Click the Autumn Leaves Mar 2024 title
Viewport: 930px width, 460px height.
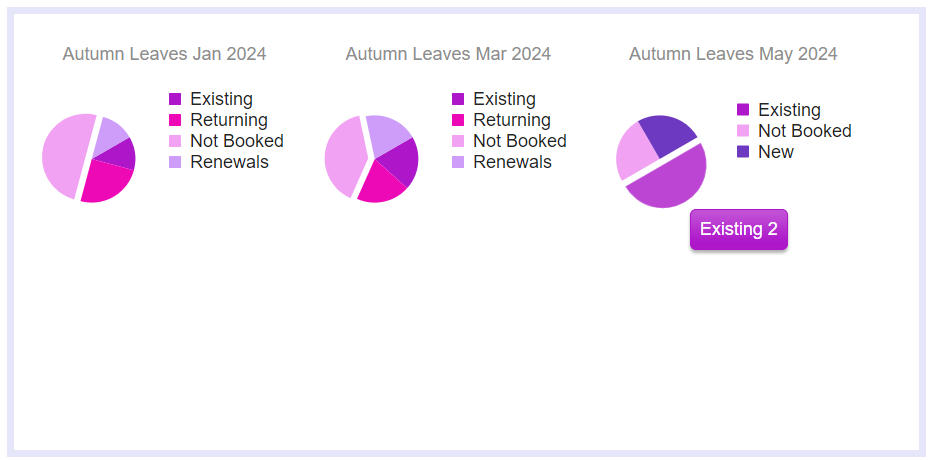click(x=448, y=54)
